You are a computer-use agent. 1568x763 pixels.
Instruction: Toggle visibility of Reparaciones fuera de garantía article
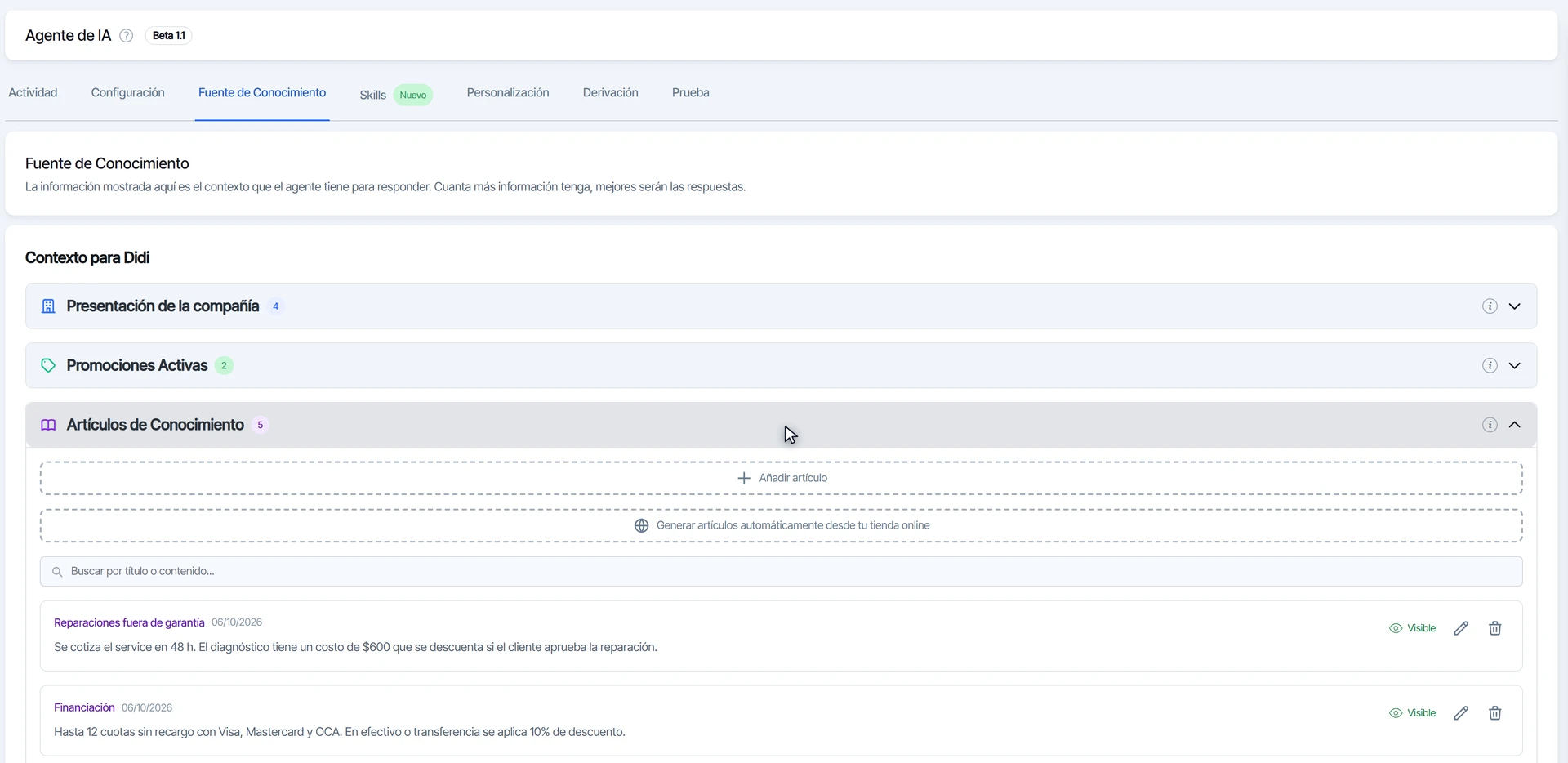tap(1412, 628)
